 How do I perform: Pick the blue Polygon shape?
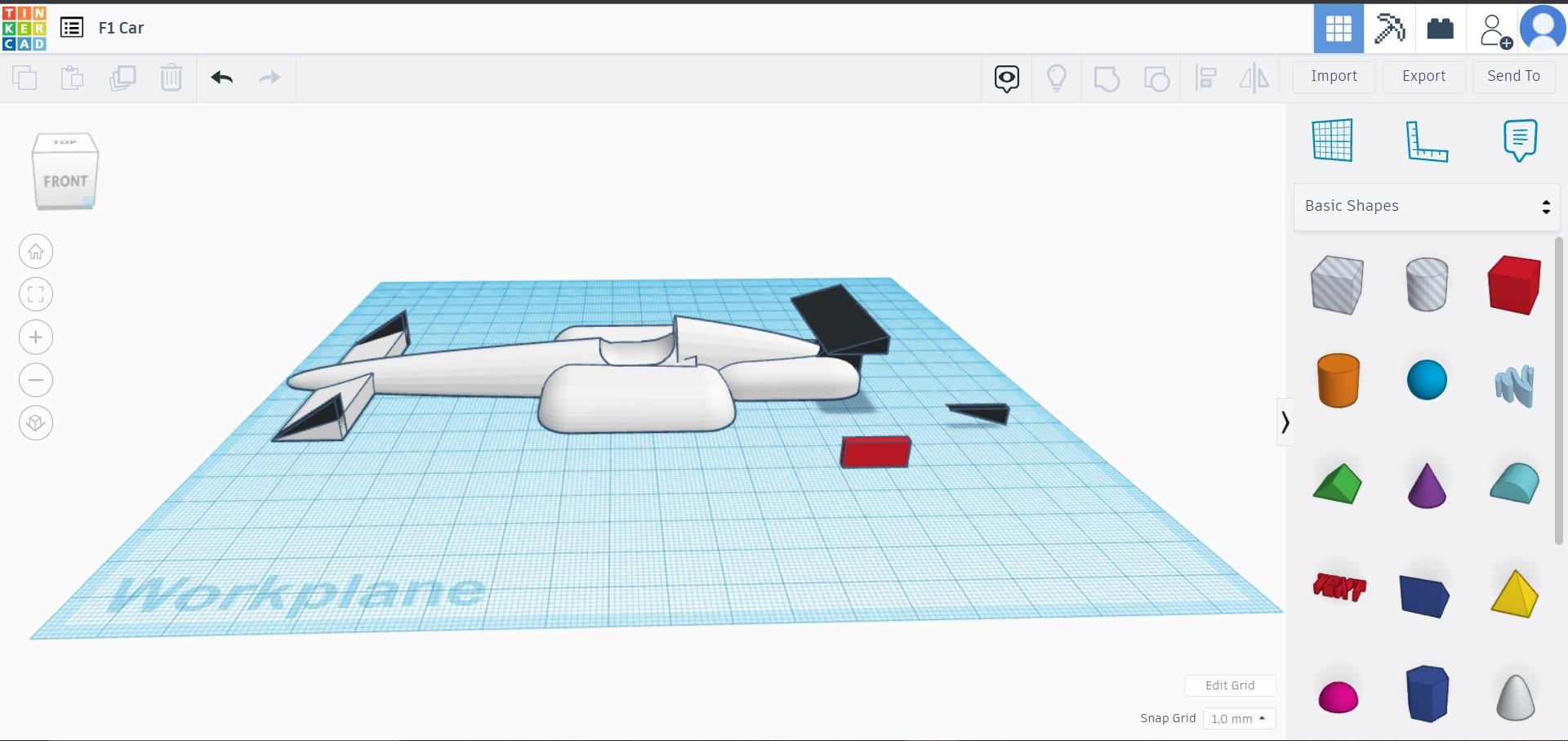[1428, 694]
